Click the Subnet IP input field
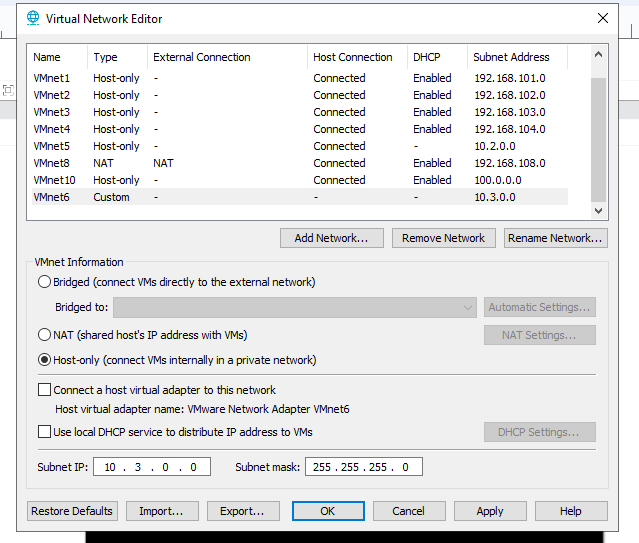639x543 pixels. coord(152,467)
